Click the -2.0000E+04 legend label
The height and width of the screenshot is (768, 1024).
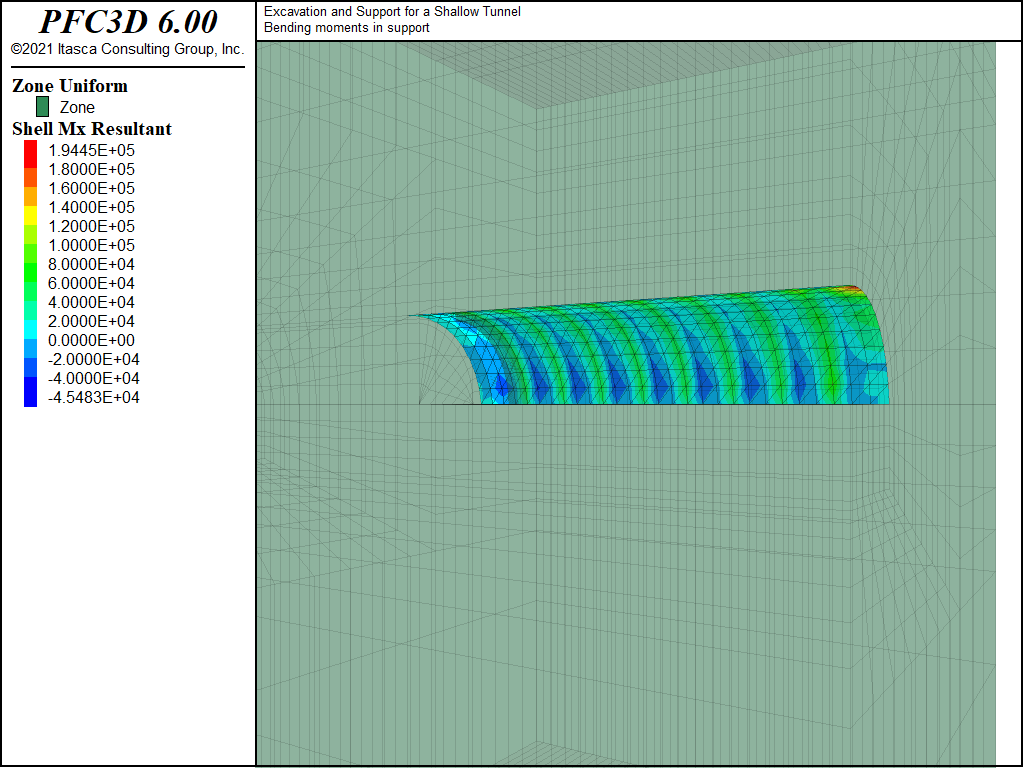point(93,360)
